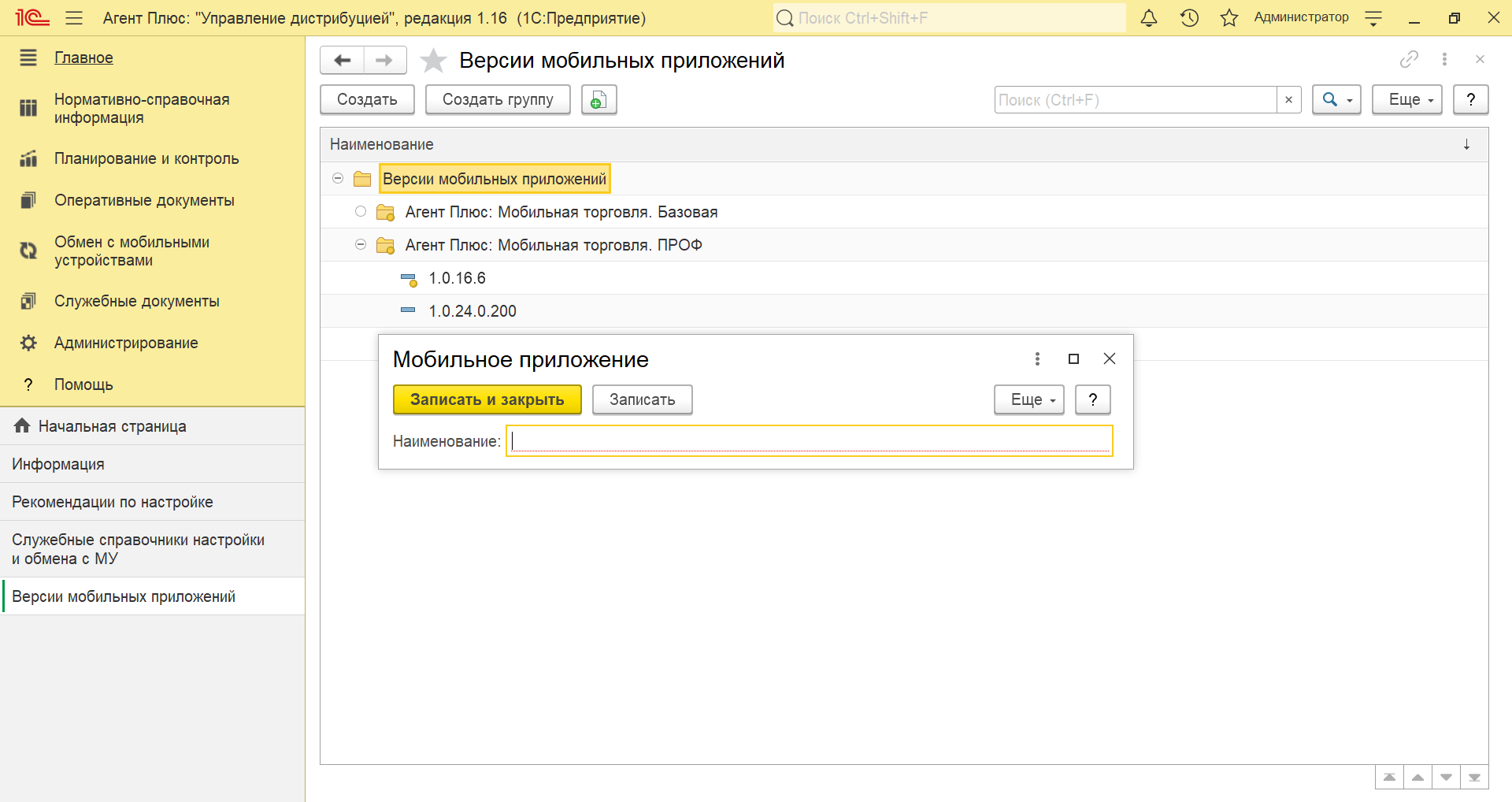Click the Оперативные документы icon
This screenshot has width=1512, height=802.
28,200
